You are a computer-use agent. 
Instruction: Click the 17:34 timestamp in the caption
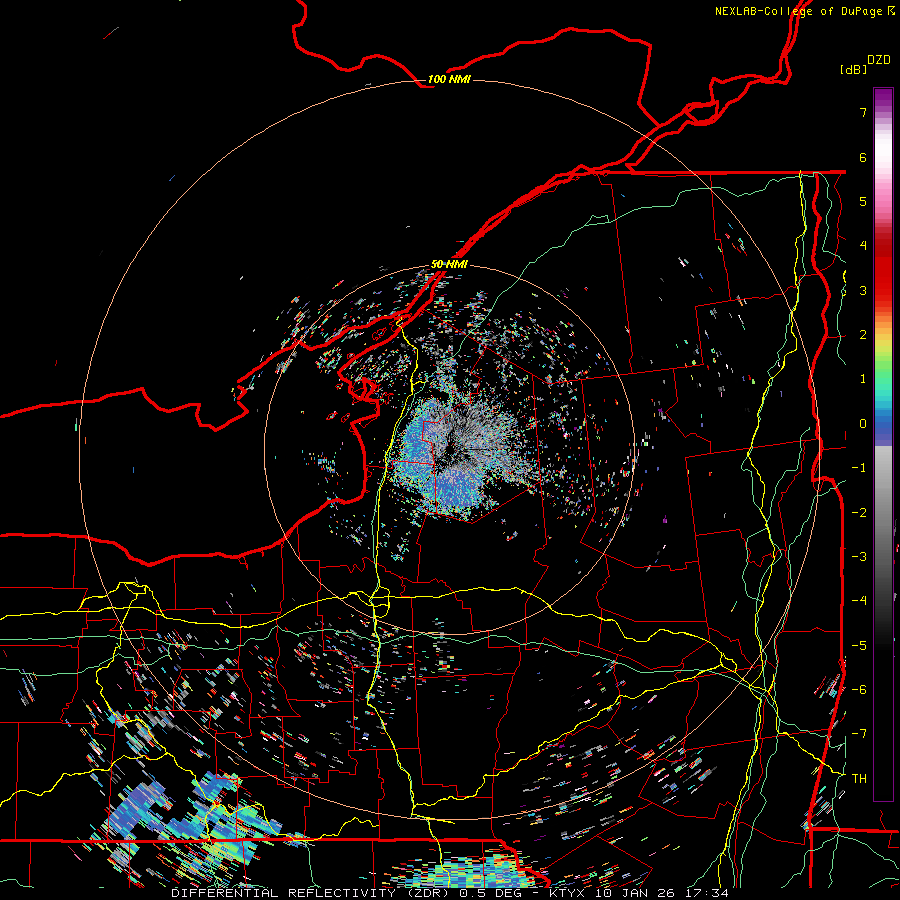[709, 893]
